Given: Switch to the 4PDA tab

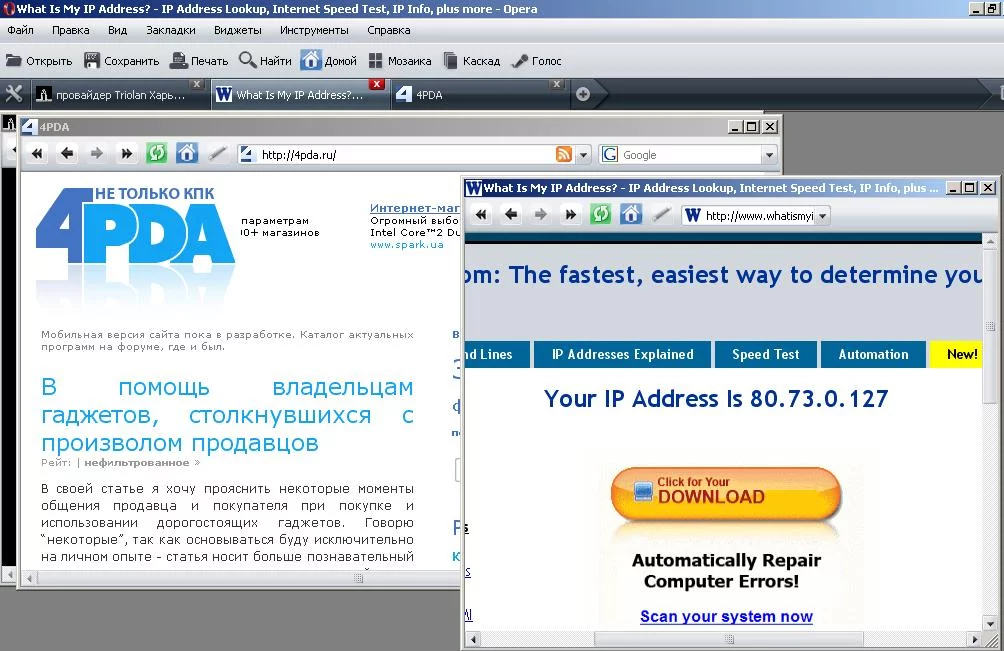Looking at the screenshot, I should click(x=479, y=95).
